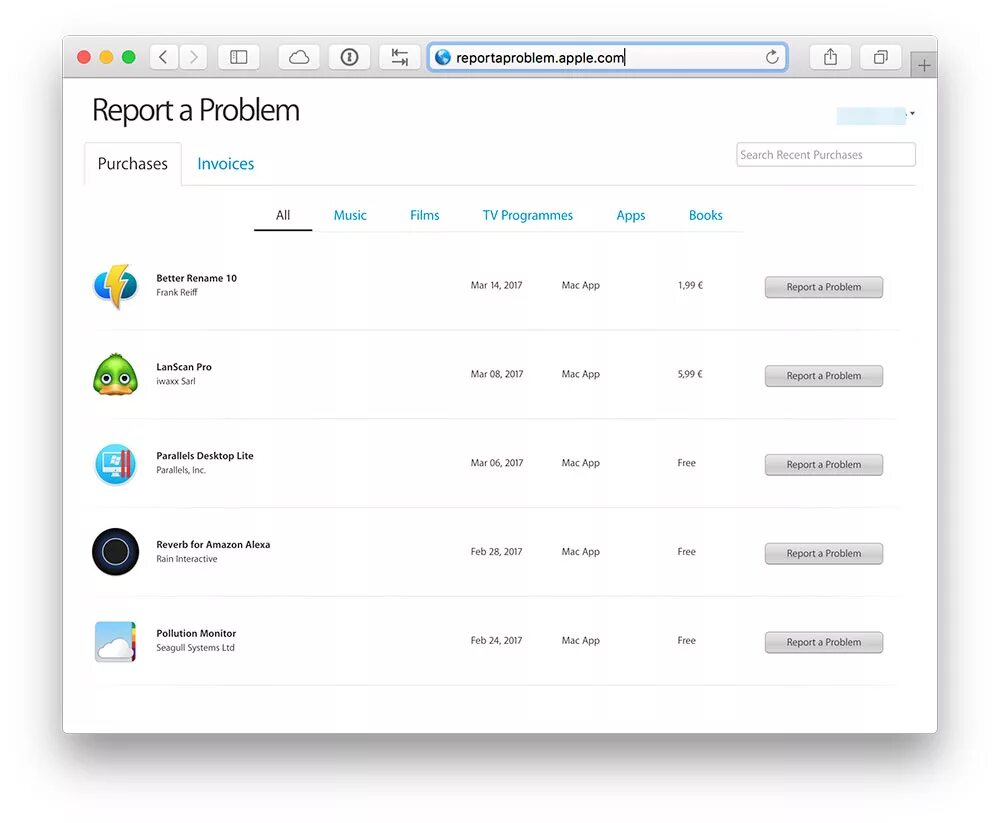Screen dimensions: 1000x823
Task: Click the globe icon in the address bar
Action: tap(443, 57)
